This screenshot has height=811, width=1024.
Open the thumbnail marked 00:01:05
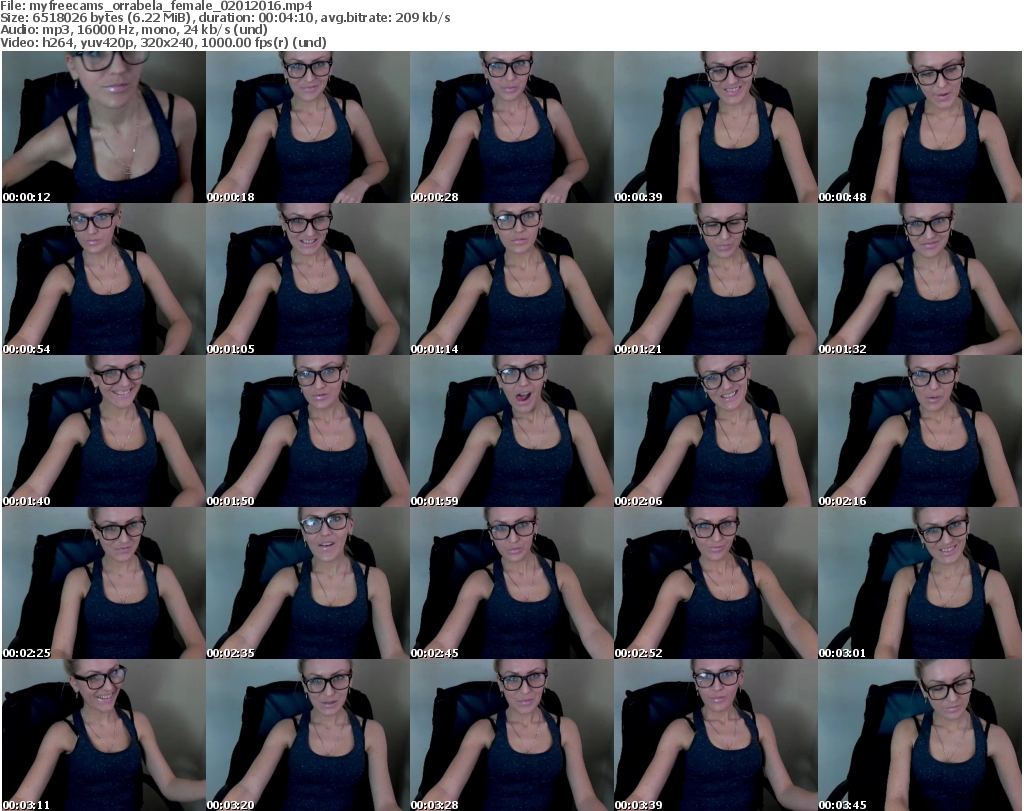click(308, 279)
